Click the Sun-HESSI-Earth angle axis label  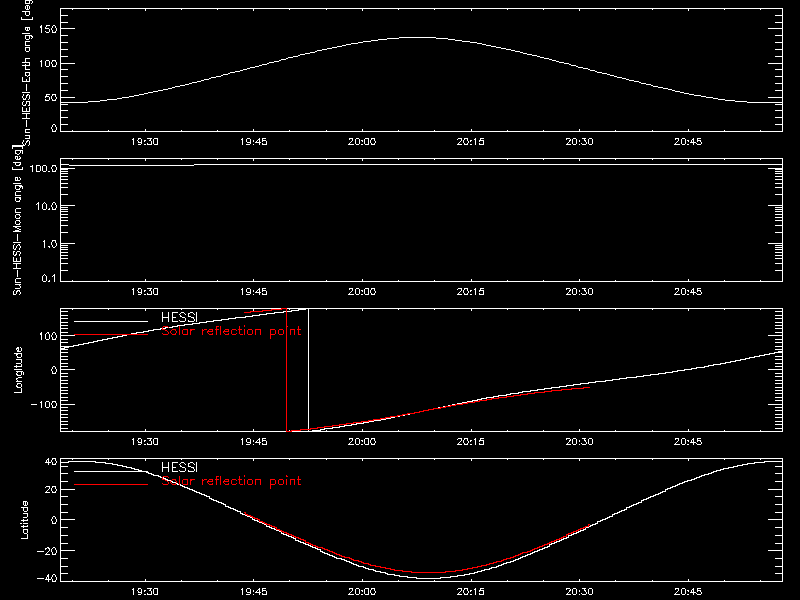pyautogui.click(x=27, y=73)
